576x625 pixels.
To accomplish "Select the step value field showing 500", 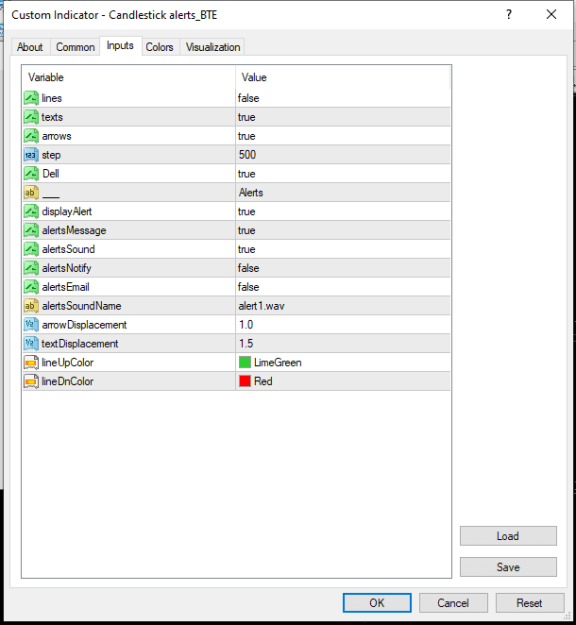I will pyautogui.click(x=343, y=155).
